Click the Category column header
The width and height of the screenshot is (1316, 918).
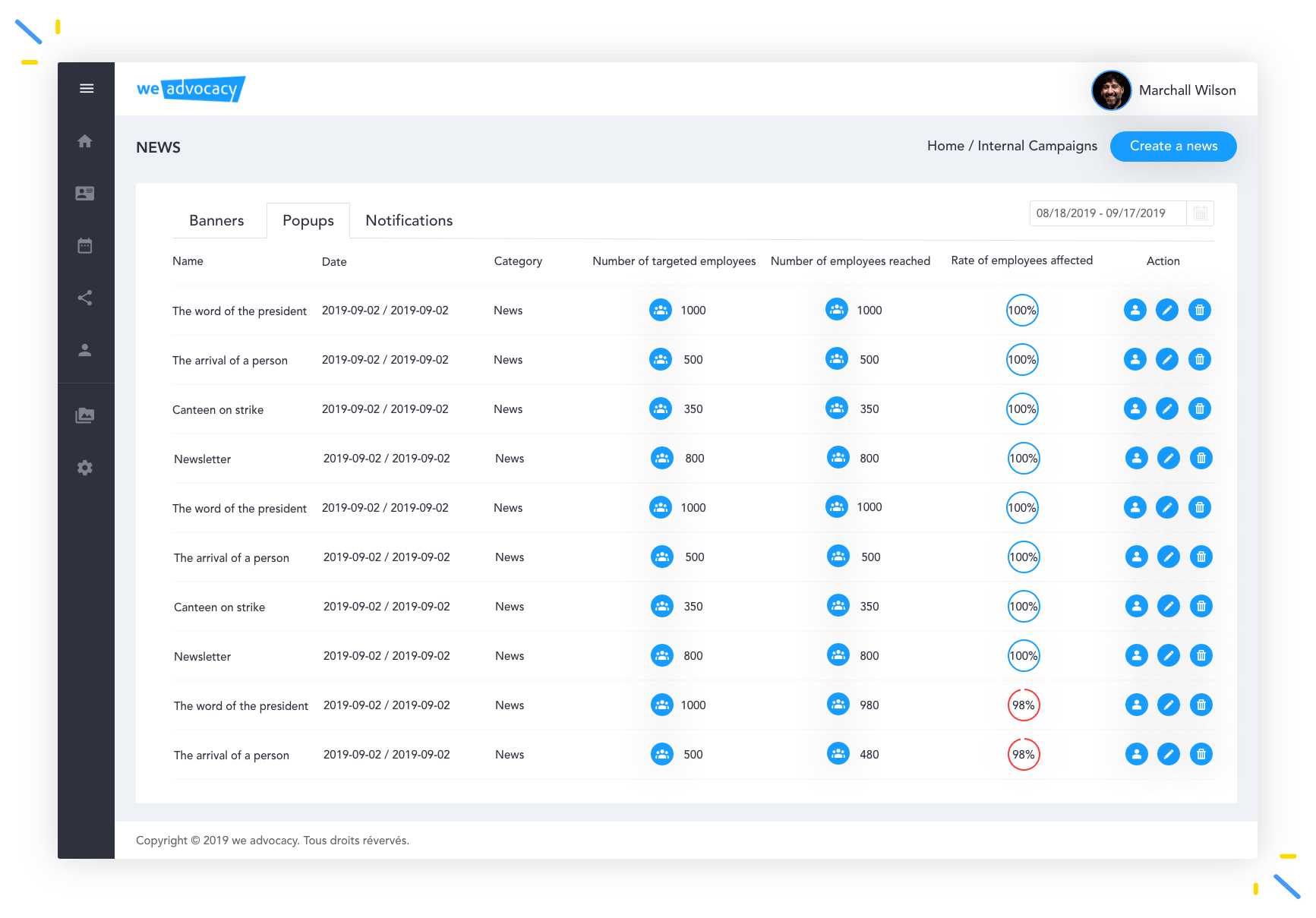point(518,261)
